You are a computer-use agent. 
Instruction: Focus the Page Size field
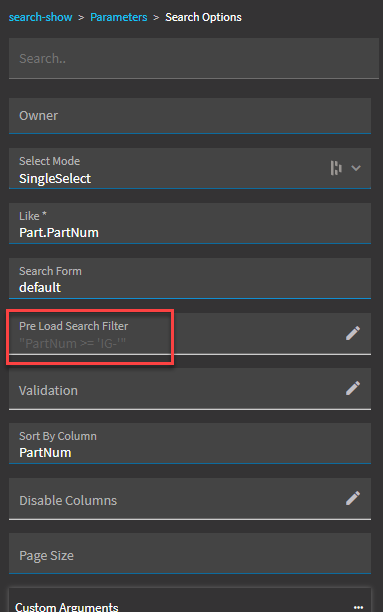pos(190,554)
